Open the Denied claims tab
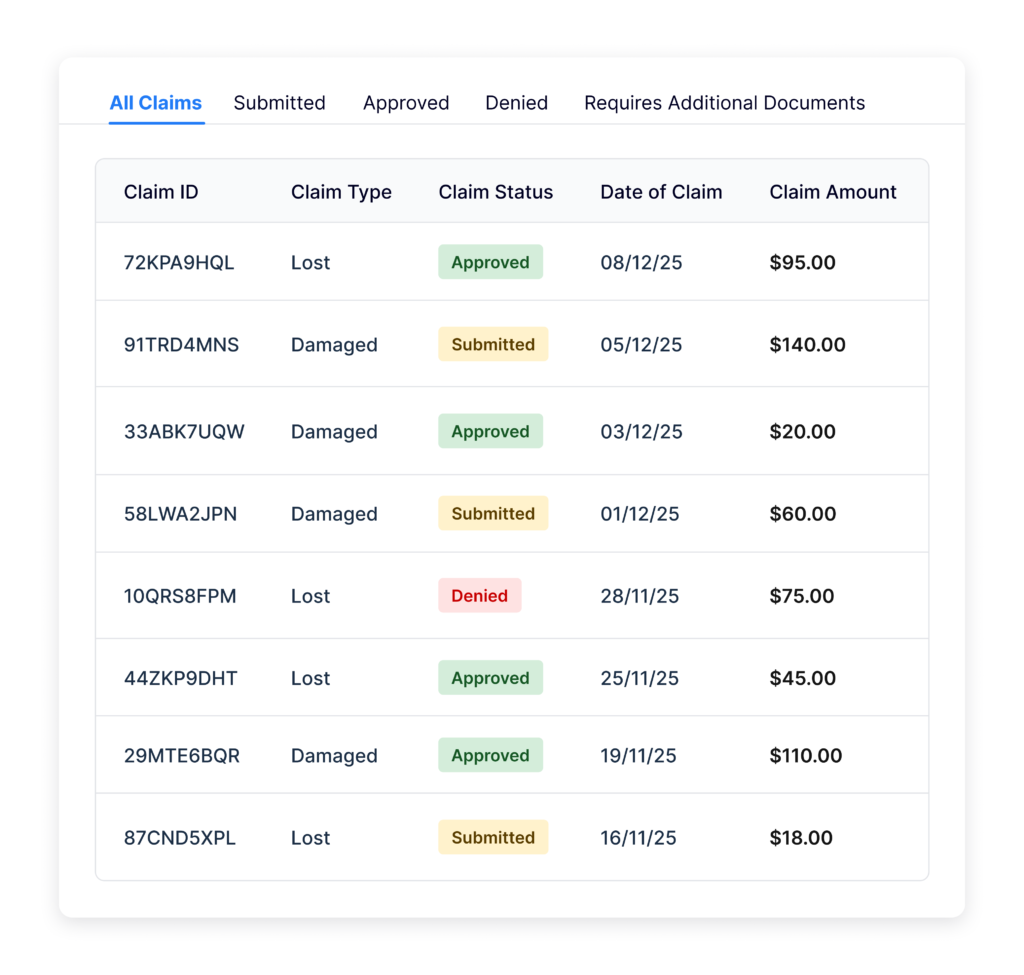 click(516, 103)
